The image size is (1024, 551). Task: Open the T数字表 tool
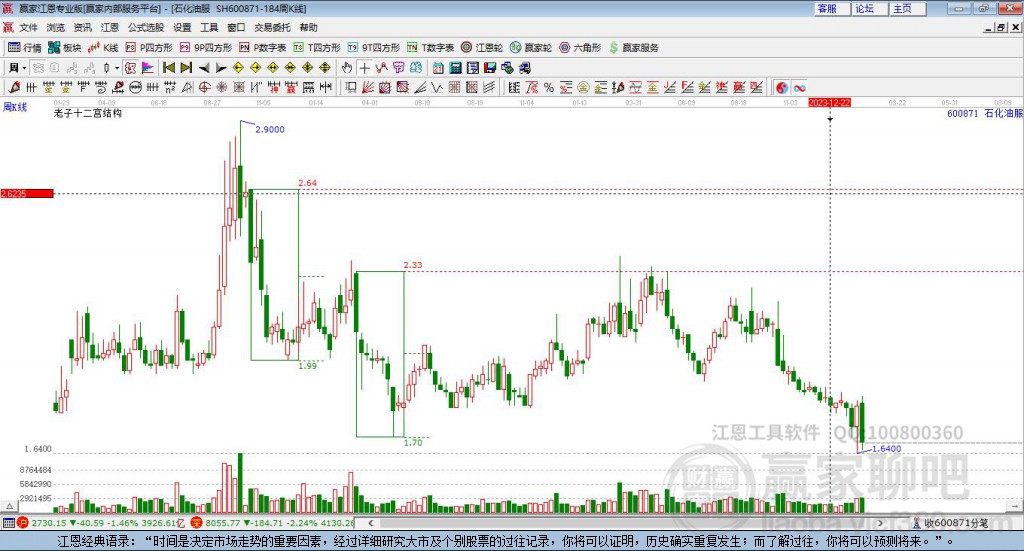430,48
